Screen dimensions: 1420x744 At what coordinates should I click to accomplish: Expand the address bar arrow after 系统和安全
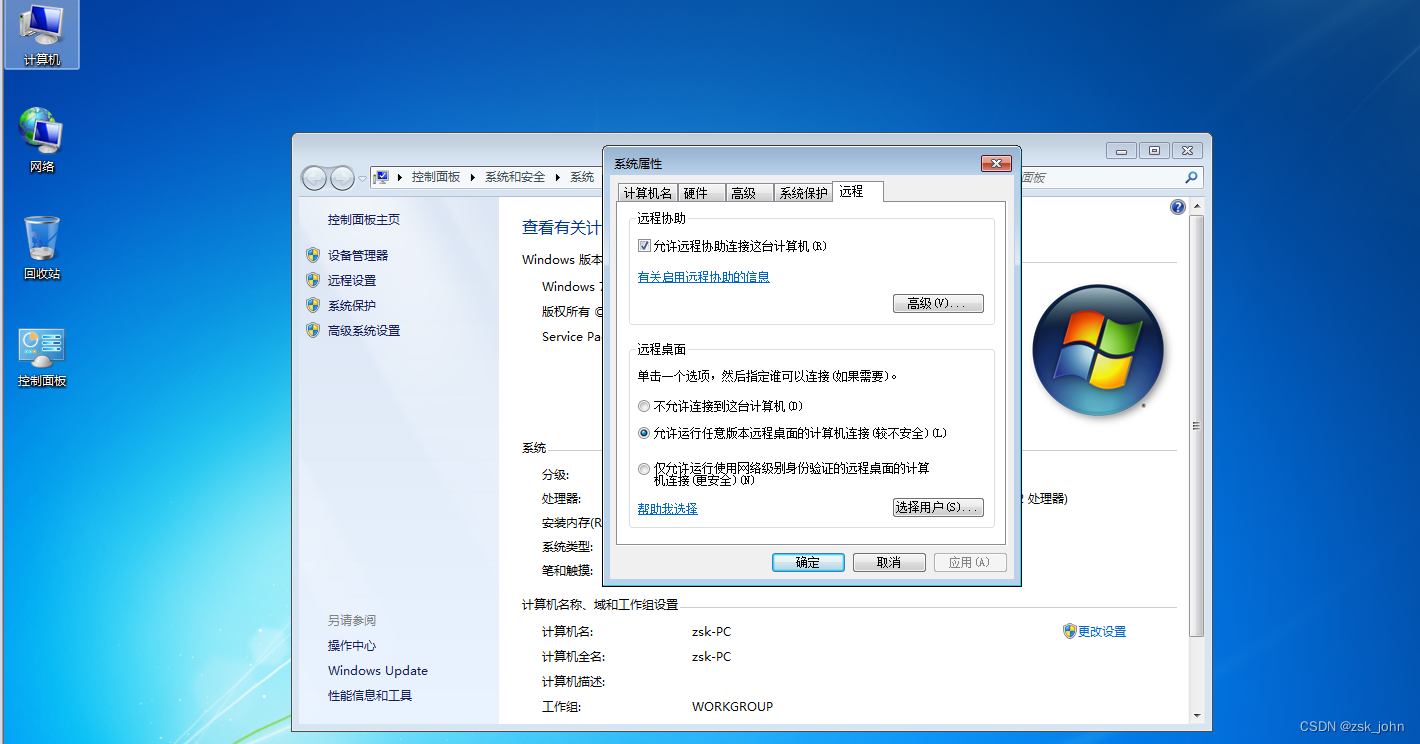click(x=558, y=177)
